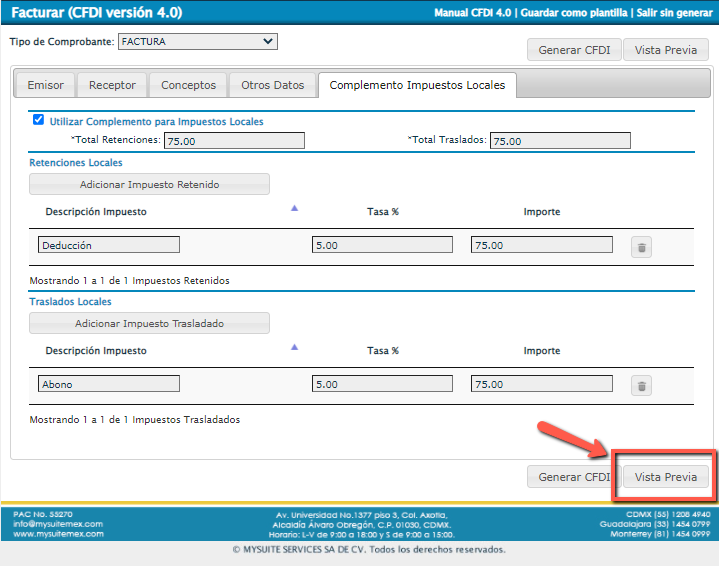
Task: Click Adicionar Impuesto Trasladado button
Action: pos(149,324)
